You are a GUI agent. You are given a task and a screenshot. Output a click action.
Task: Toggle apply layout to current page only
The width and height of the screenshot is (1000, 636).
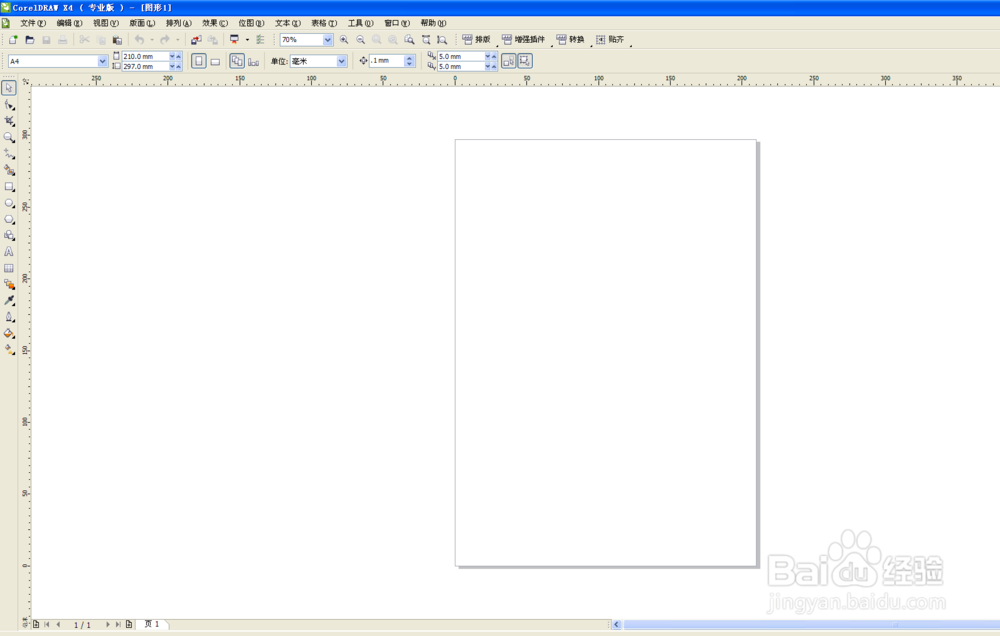tap(253, 61)
